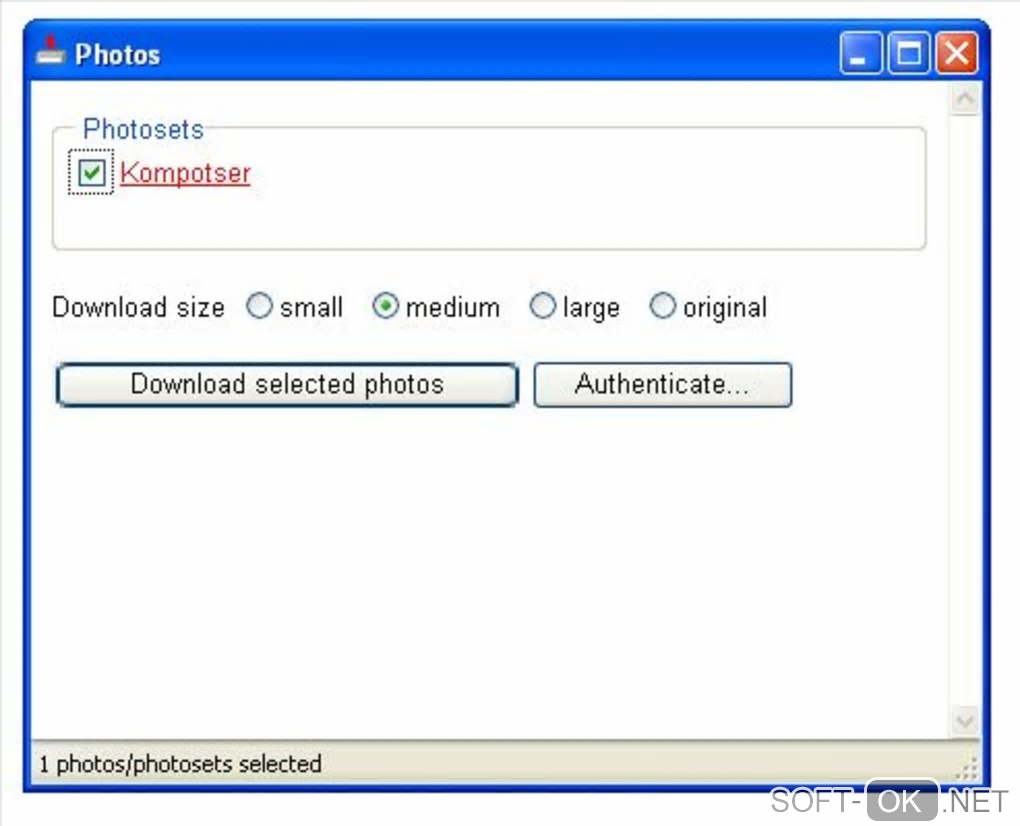Click the scrollbar up arrow
Viewport: 1020px width, 826px height.
[965, 100]
